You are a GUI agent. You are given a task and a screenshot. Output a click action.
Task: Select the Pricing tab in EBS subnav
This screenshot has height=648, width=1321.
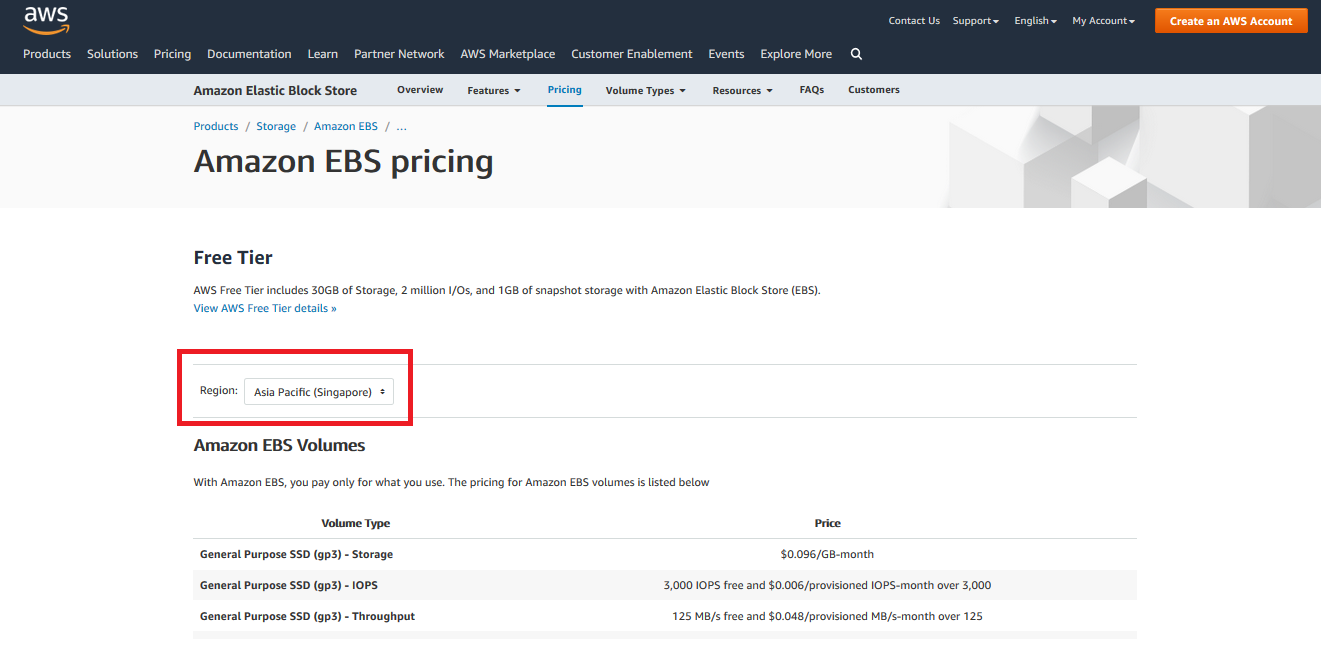point(565,90)
